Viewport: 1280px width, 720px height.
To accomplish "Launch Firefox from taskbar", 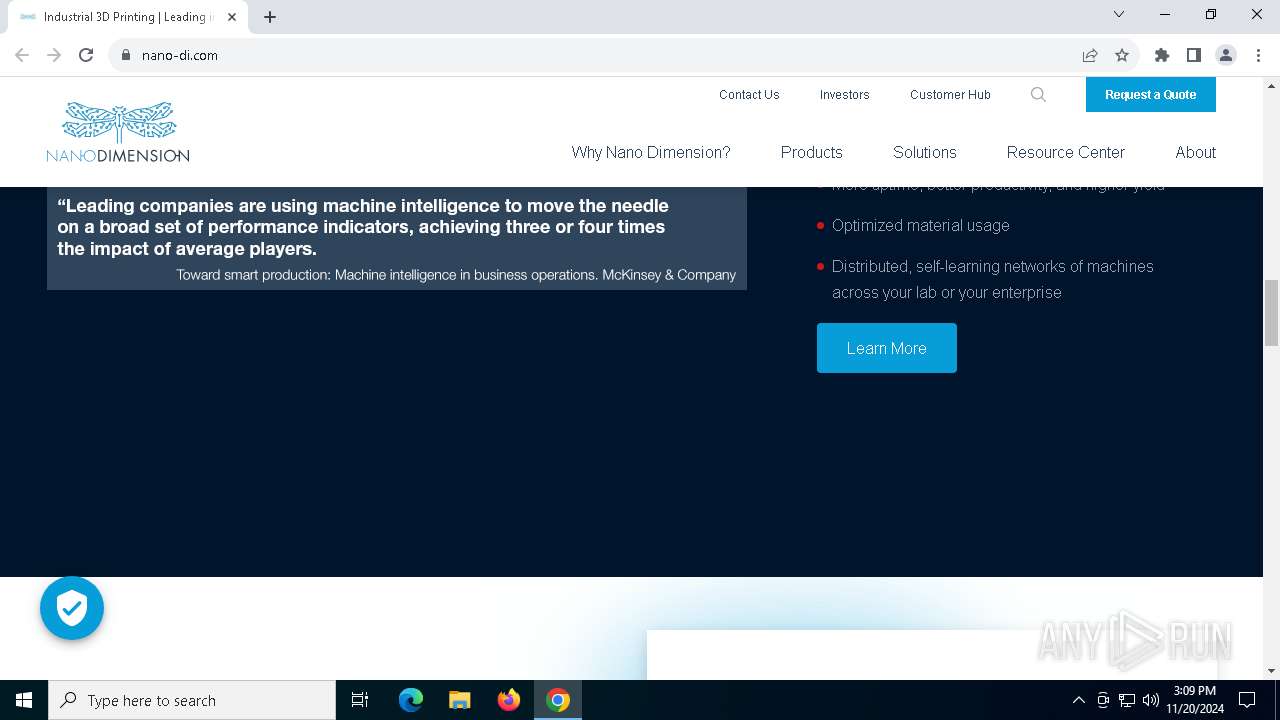I will (x=509, y=700).
